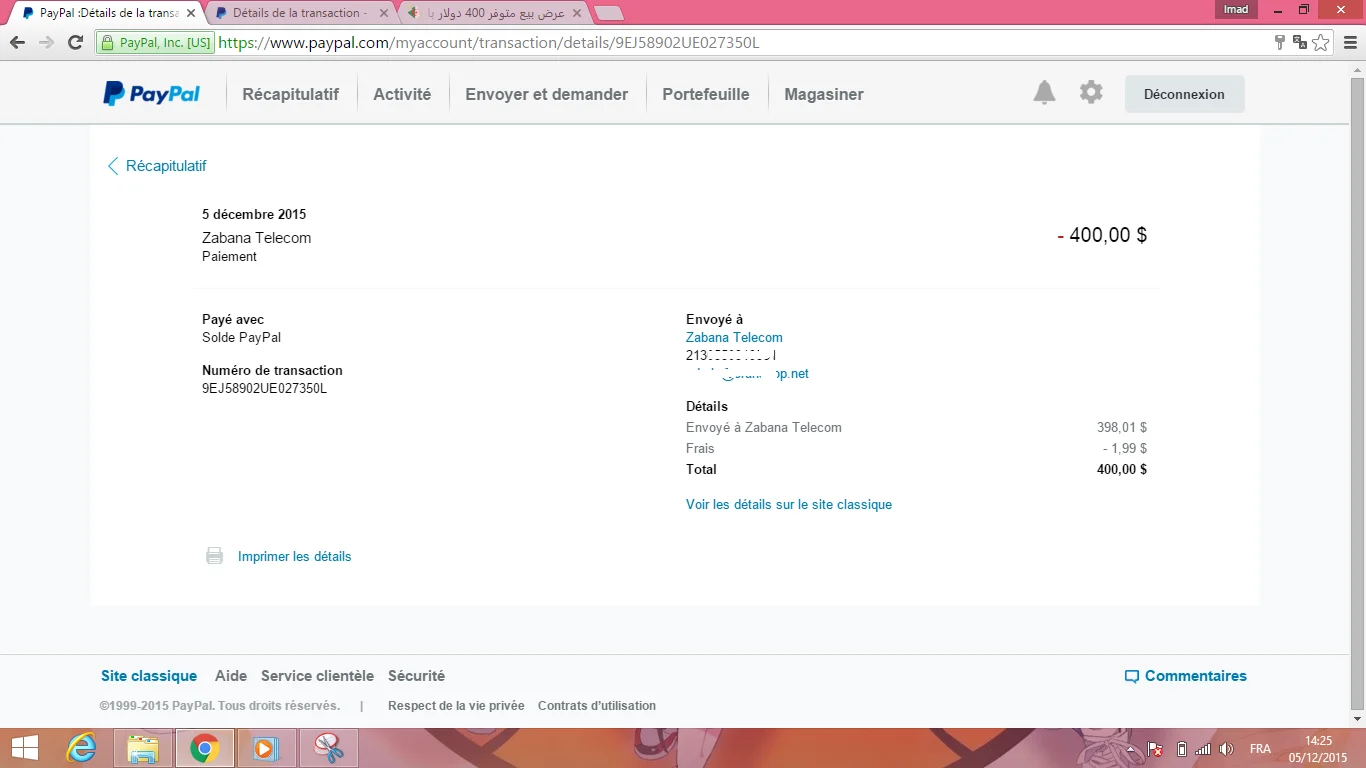Reload the page with the refresh icon
This screenshot has width=1366, height=768.
75,43
